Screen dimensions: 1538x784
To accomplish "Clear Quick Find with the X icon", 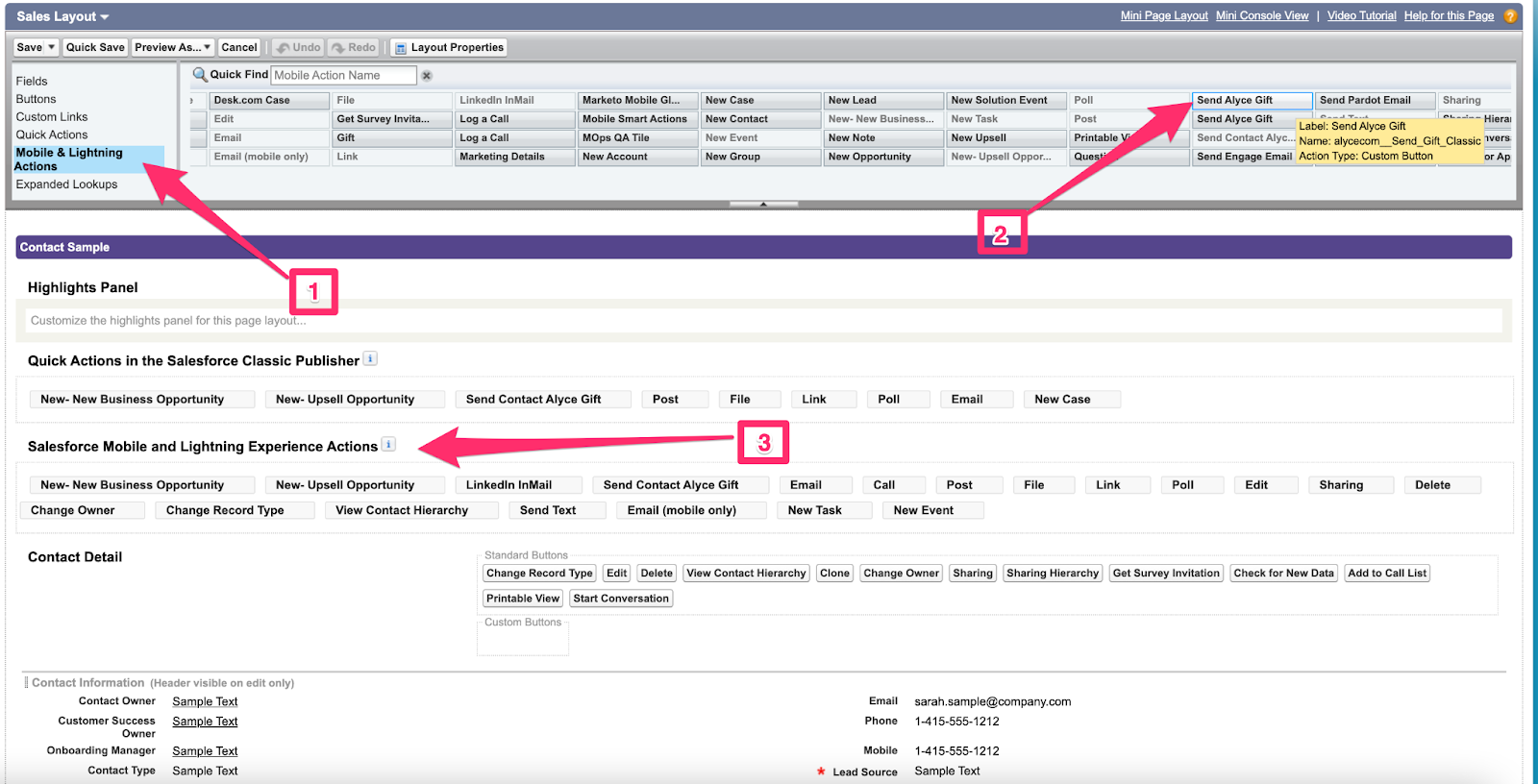I will [427, 76].
